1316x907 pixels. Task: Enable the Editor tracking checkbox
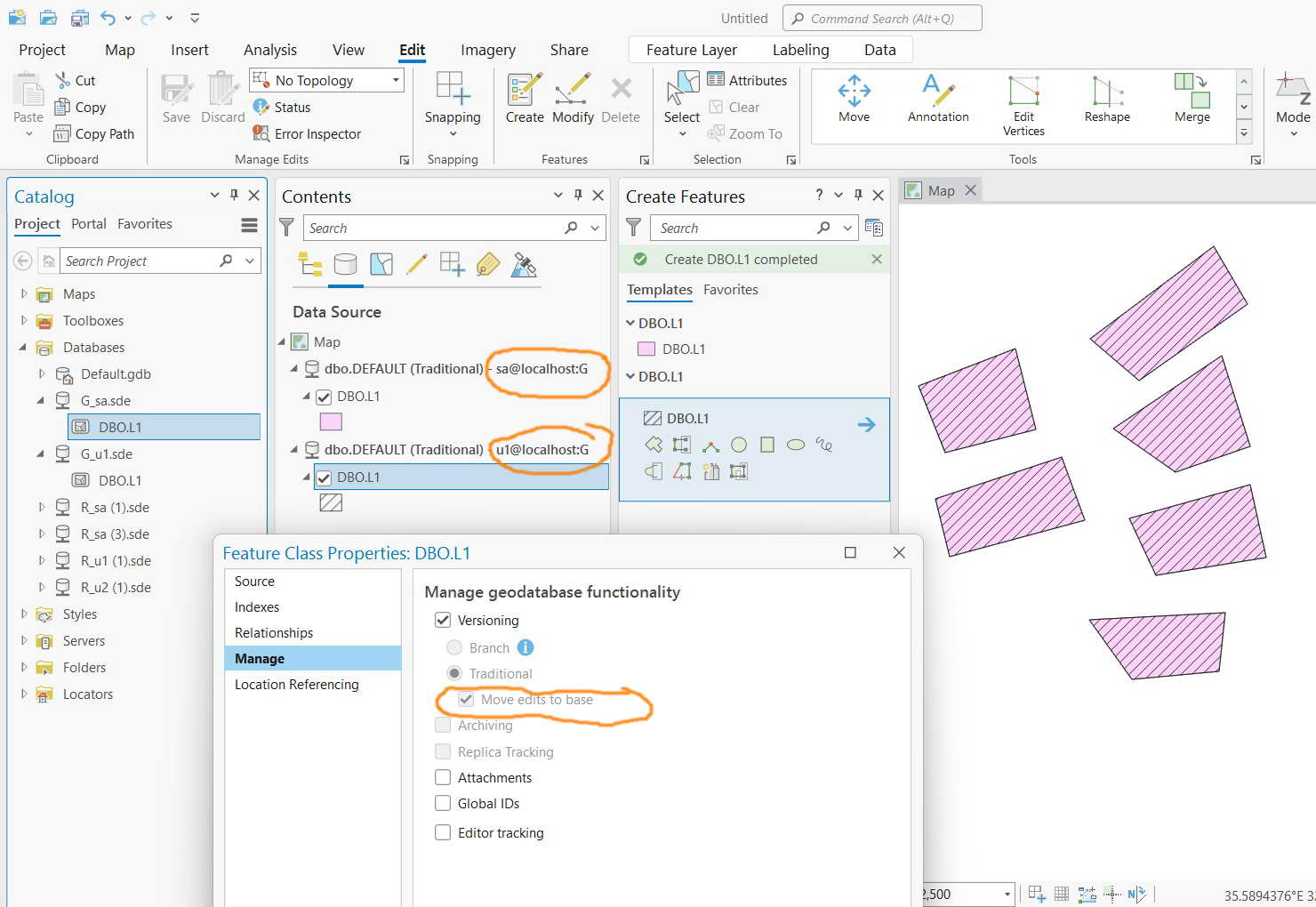point(443,832)
